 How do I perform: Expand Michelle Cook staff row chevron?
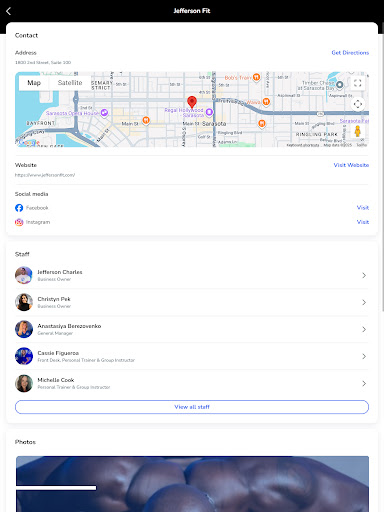tap(364, 383)
